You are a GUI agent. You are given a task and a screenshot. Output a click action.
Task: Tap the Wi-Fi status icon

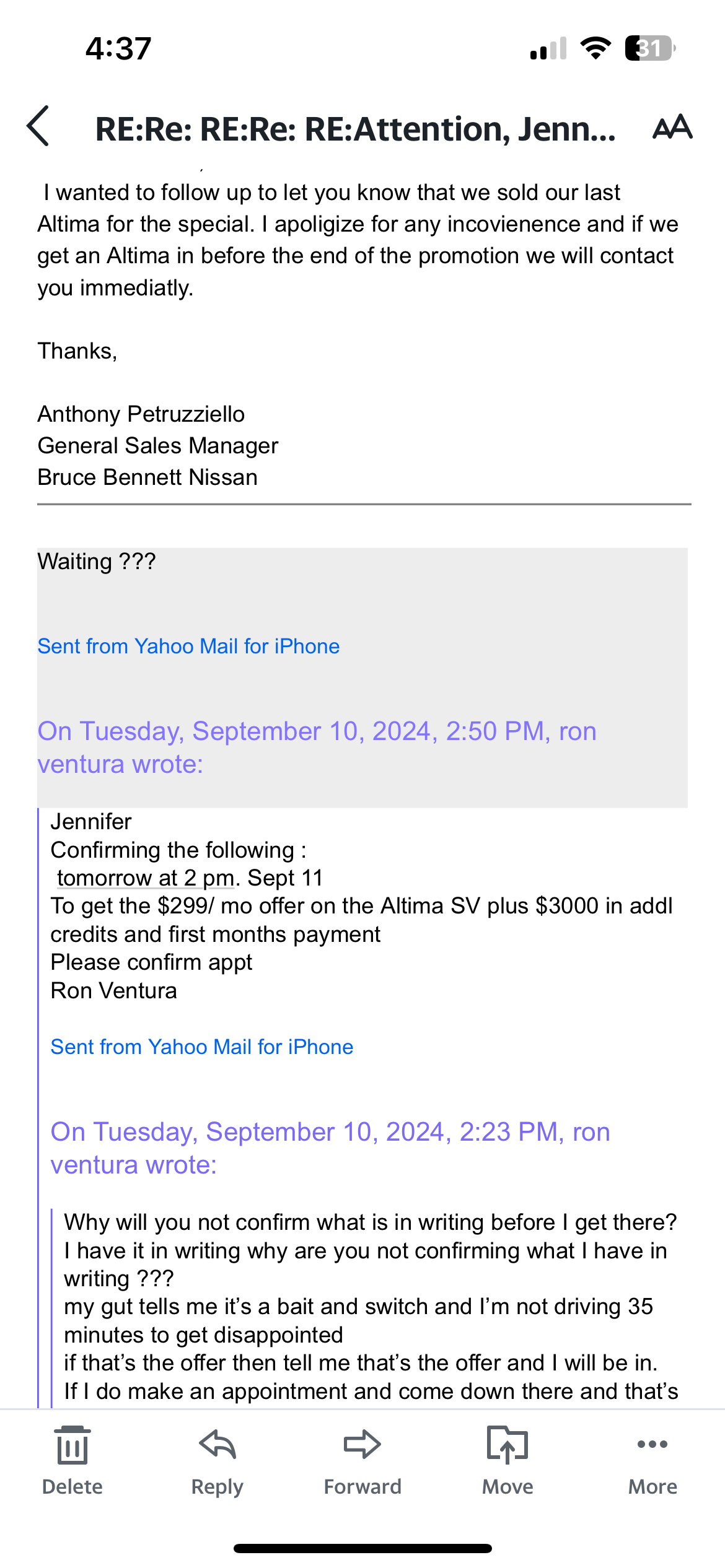pyautogui.click(x=595, y=48)
